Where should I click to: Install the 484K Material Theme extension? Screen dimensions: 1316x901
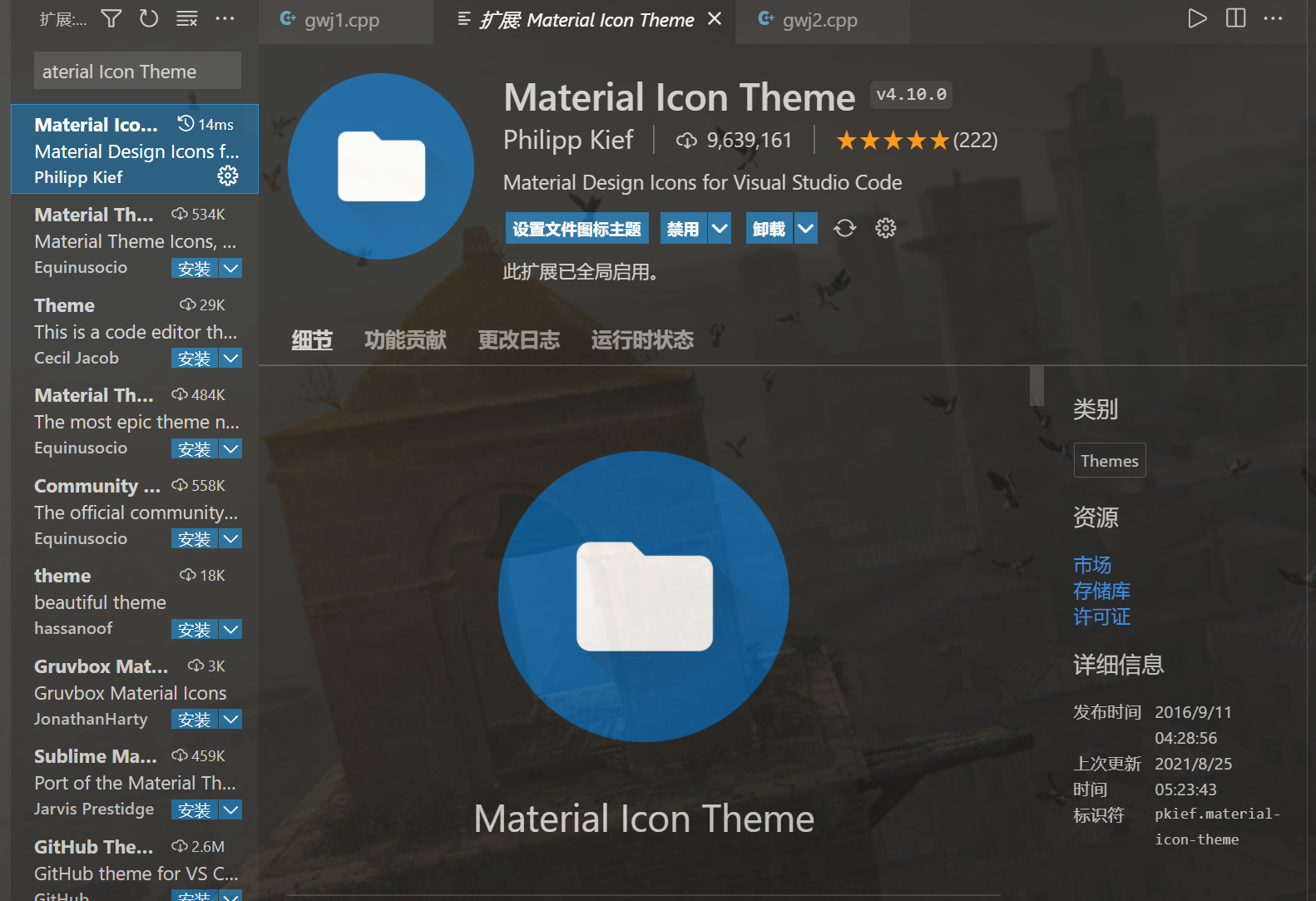click(x=195, y=448)
